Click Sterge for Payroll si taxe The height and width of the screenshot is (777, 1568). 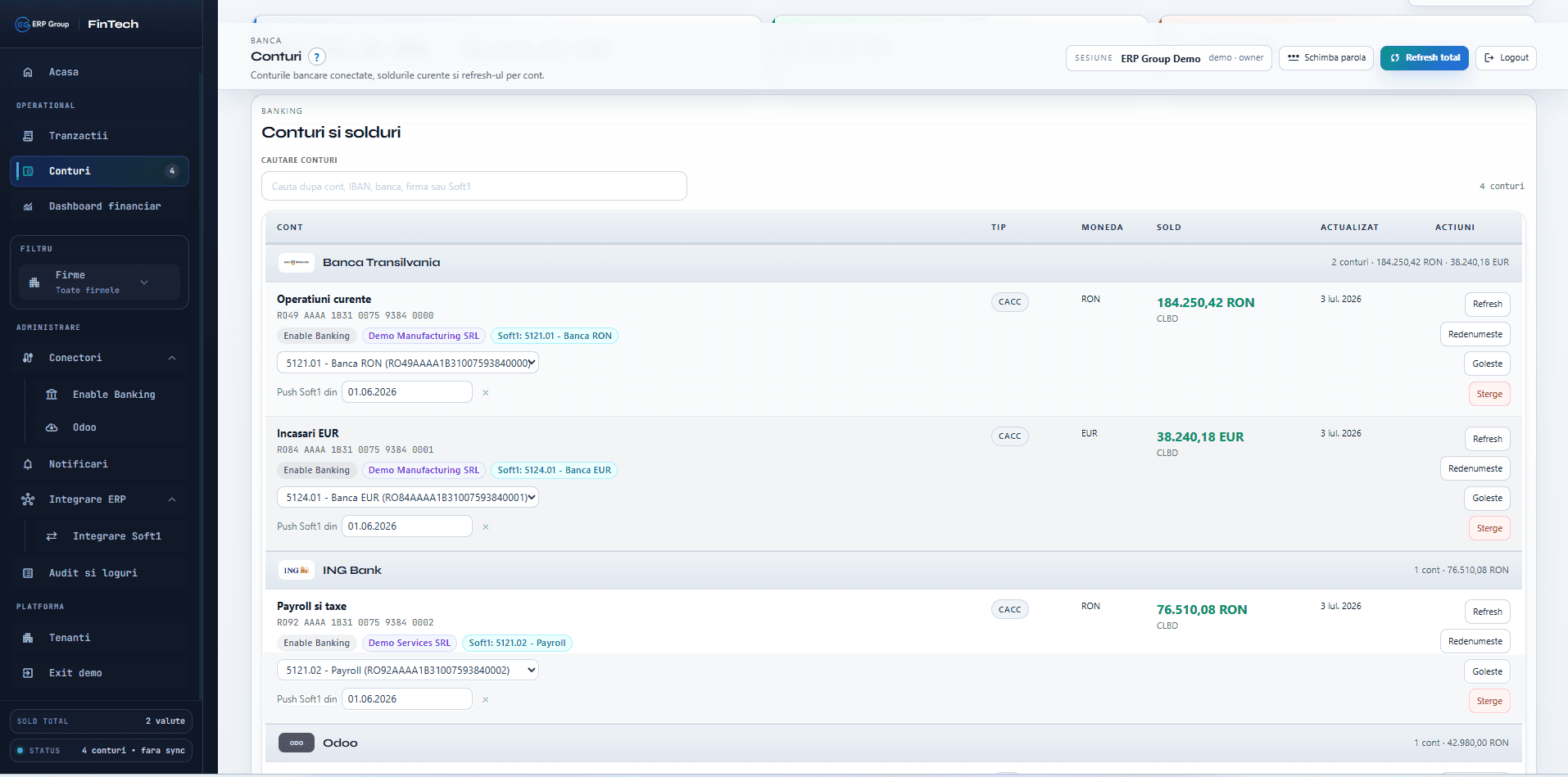[1489, 701]
